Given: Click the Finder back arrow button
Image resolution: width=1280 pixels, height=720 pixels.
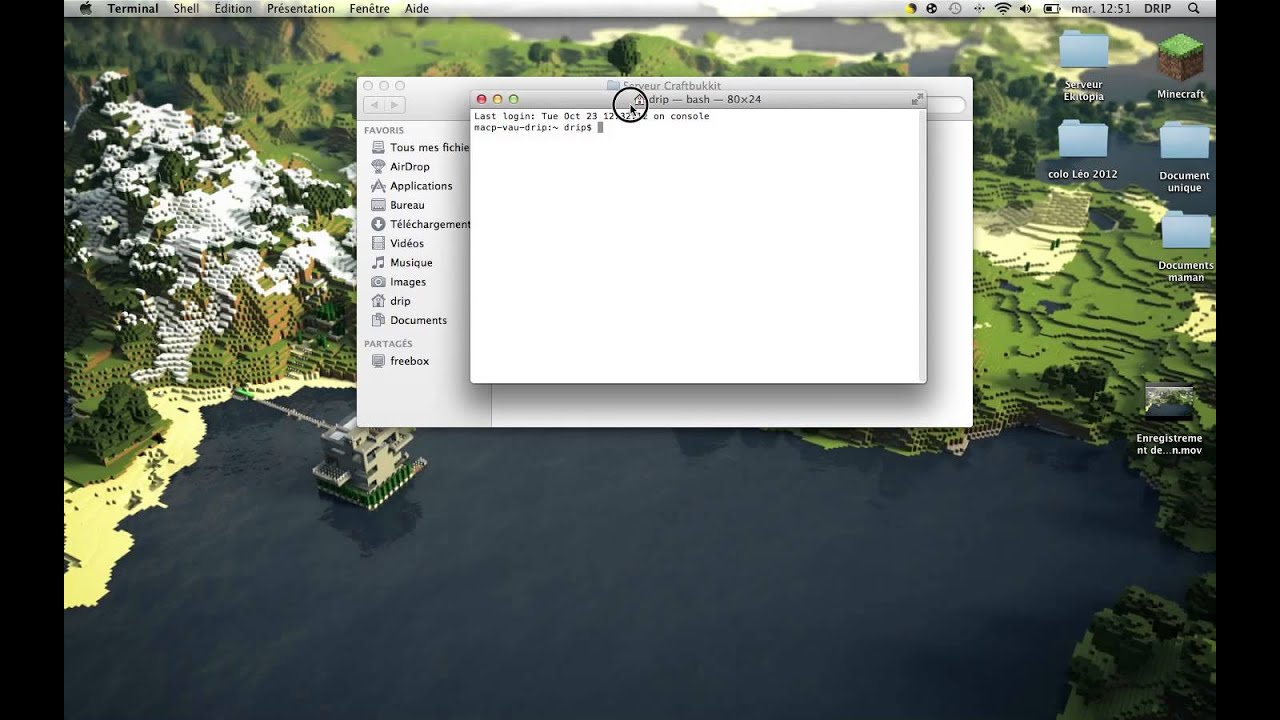Looking at the screenshot, I should click(375, 105).
